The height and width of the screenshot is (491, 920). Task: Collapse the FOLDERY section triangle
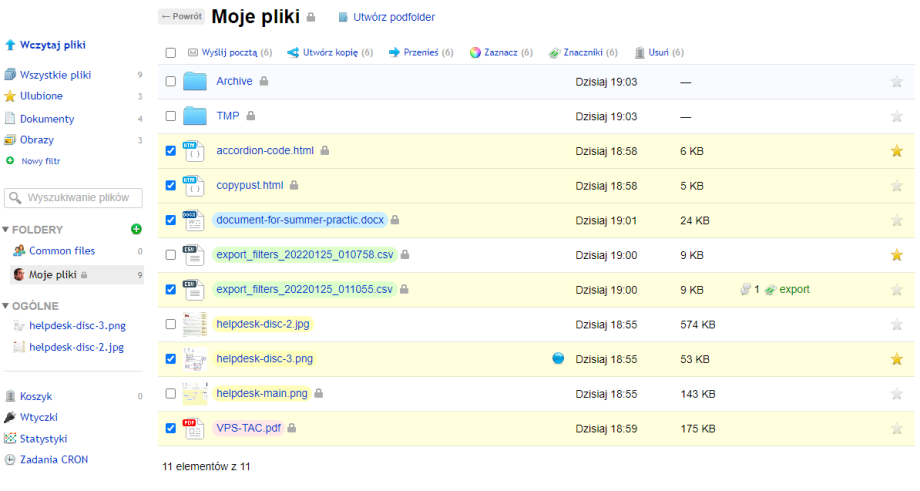tap(6, 230)
